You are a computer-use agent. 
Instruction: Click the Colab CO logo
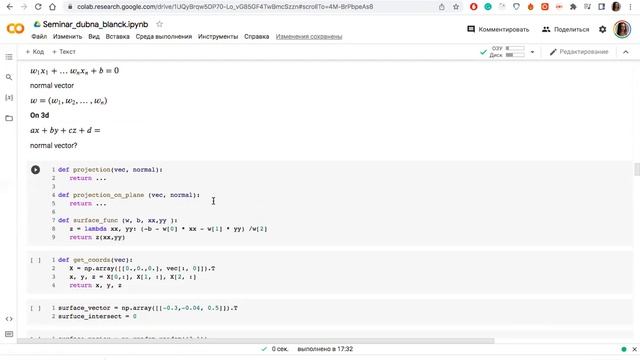coord(16,29)
